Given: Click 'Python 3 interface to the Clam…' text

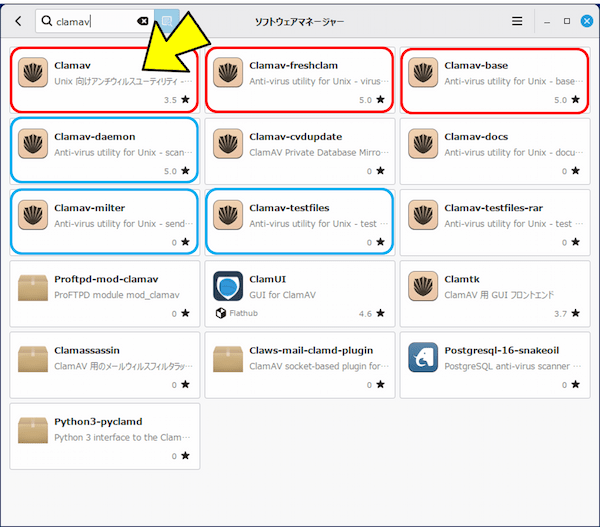Looking at the screenshot, I should (122, 437).
